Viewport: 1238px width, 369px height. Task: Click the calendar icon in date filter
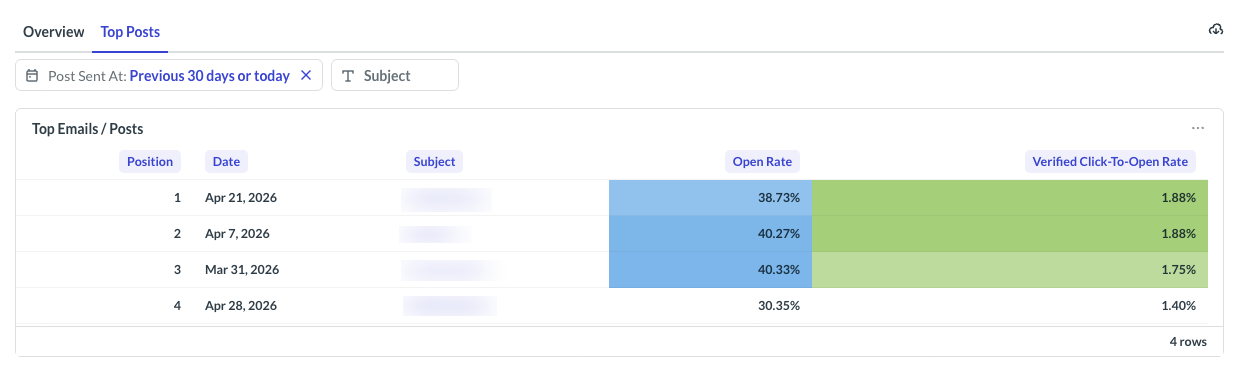pos(32,76)
